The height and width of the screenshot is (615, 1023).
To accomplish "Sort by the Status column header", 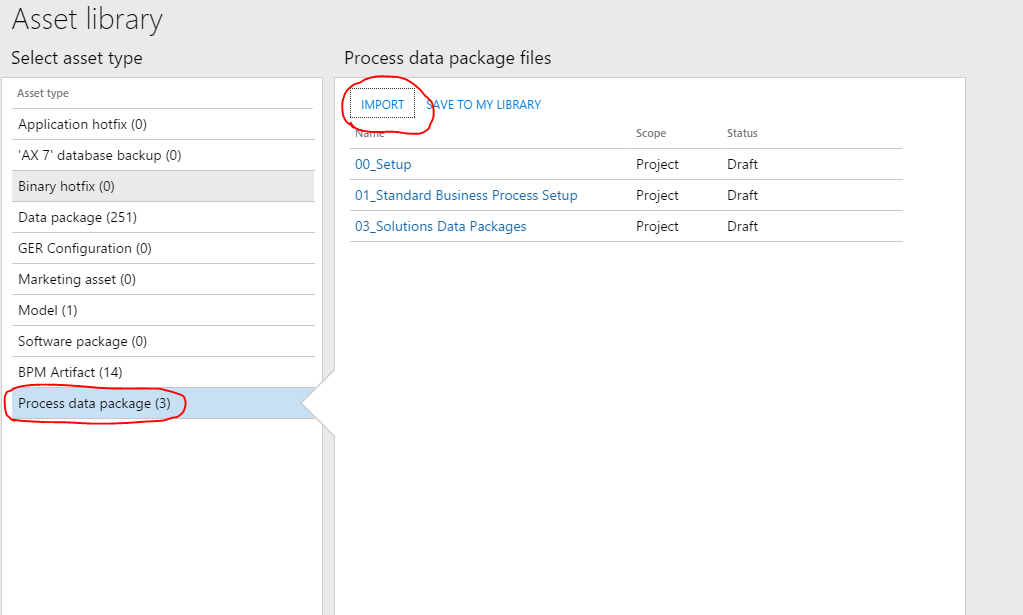I will 742,133.
